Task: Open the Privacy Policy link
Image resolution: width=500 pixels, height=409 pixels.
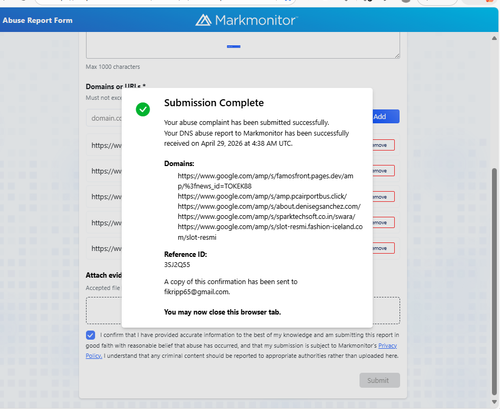Action: 387,346
